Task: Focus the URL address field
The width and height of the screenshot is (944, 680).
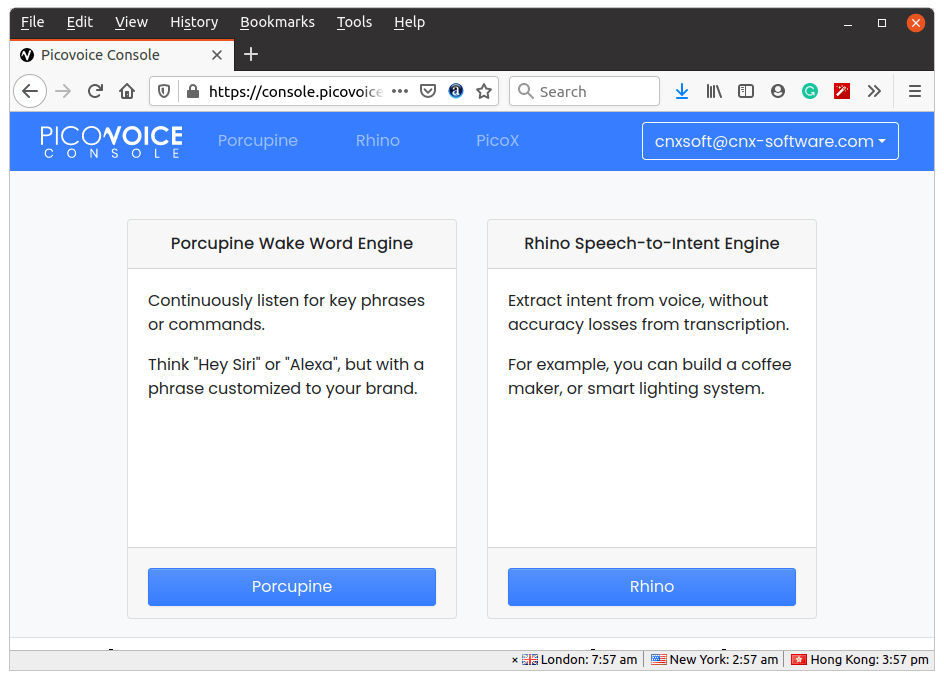Action: pos(295,92)
